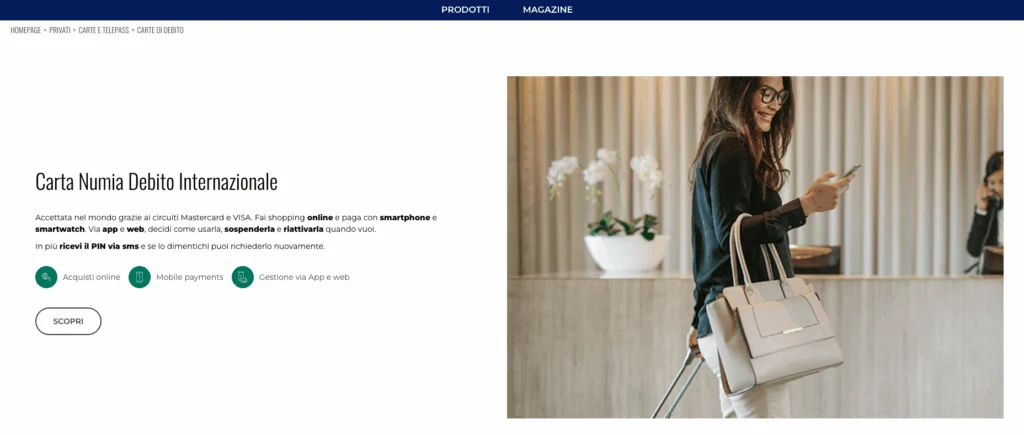Open the PRODOTTI menu
Viewport: 1024px width, 435px height.
(465, 10)
